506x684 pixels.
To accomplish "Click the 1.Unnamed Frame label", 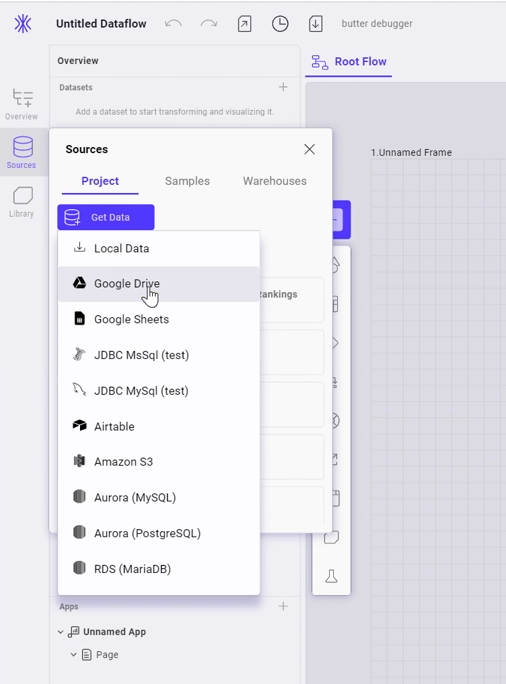I will click(411, 153).
